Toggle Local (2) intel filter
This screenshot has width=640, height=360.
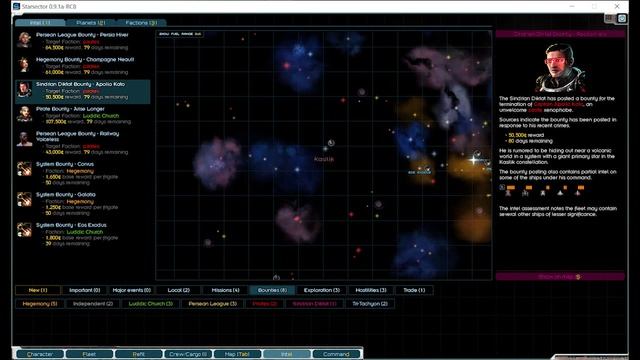point(178,290)
